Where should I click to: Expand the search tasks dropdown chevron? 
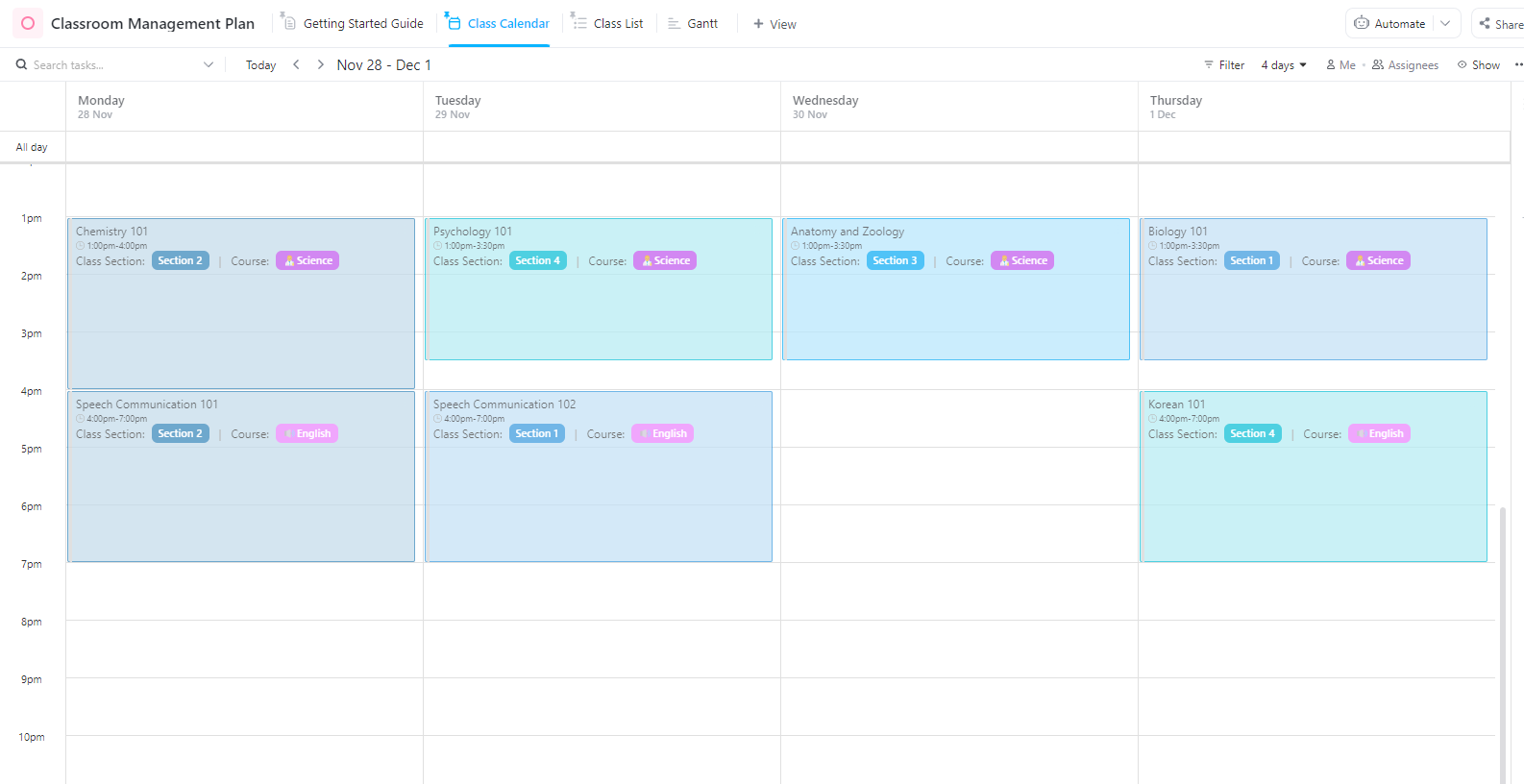pyautogui.click(x=209, y=64)
